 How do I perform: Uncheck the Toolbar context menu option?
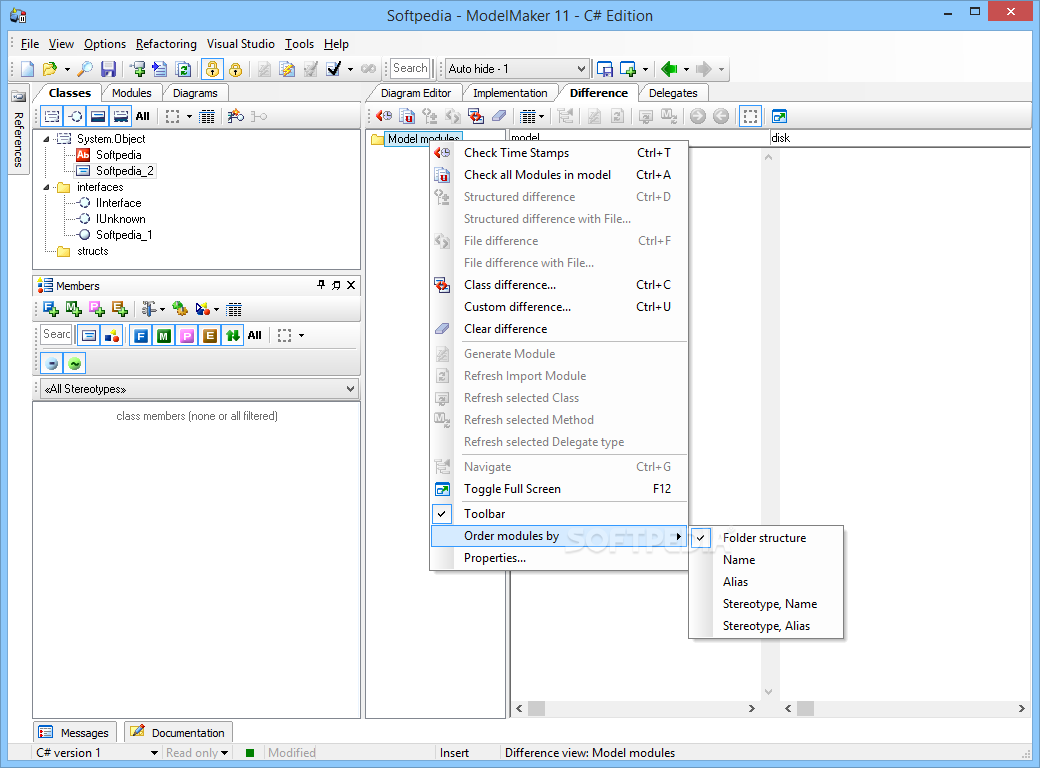558,514
